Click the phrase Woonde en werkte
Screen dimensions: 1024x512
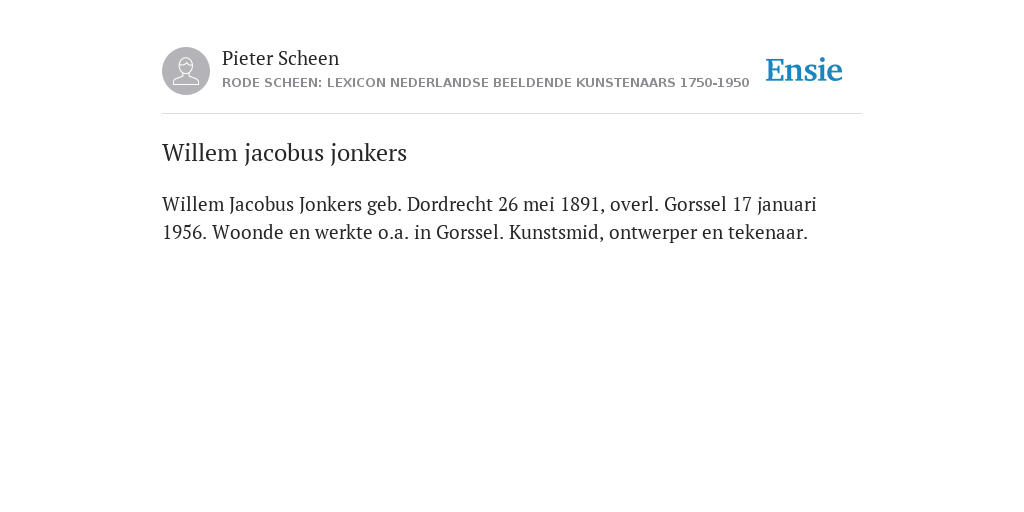[292, 232]
